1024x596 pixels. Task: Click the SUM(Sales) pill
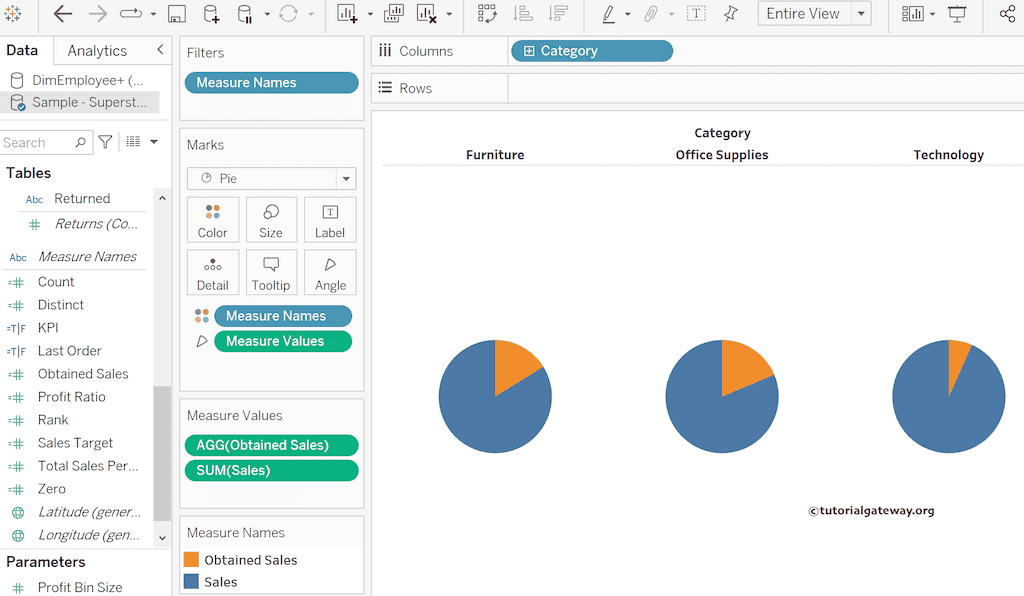(272, 471)
